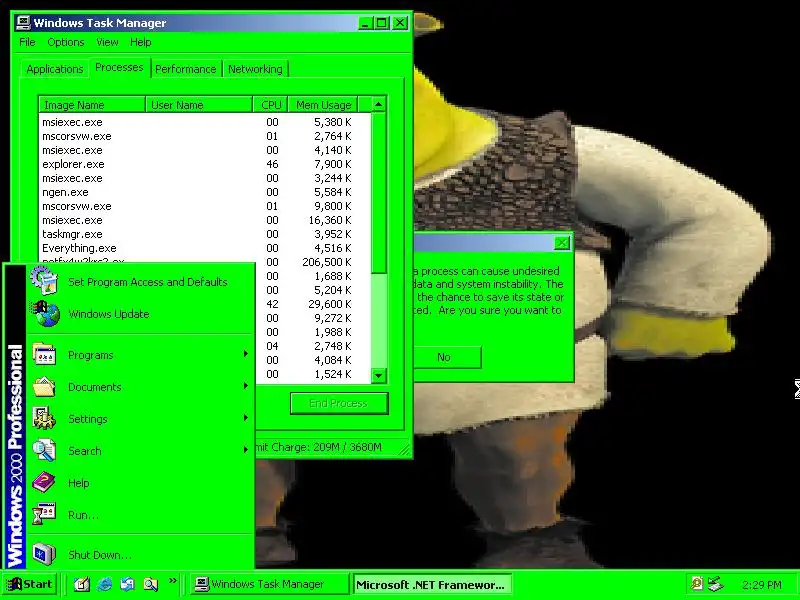Show hidden quick launch icons chevron
Screen dimensions: 800x600
172,581
